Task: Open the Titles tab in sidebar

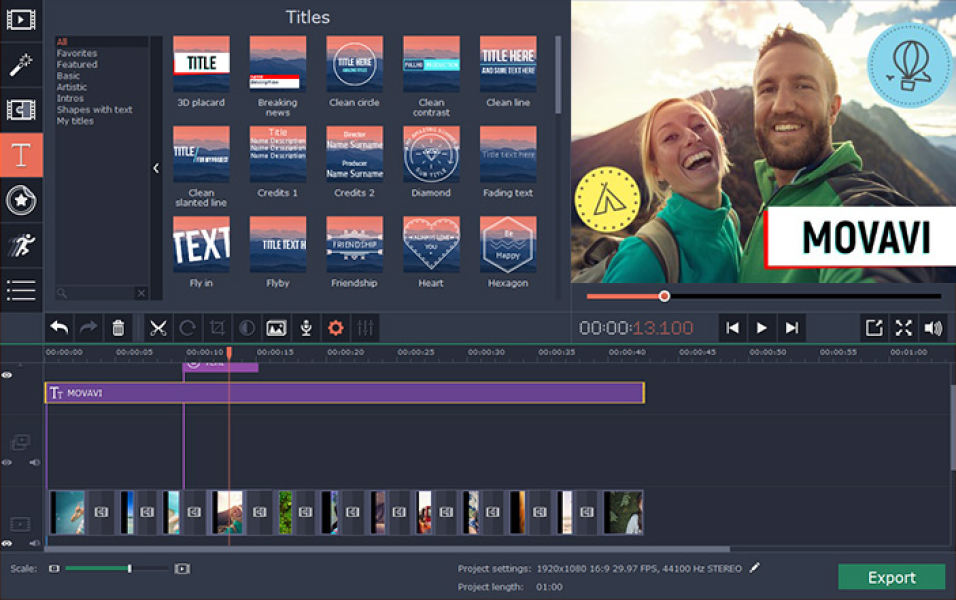Action: point(21,155)
